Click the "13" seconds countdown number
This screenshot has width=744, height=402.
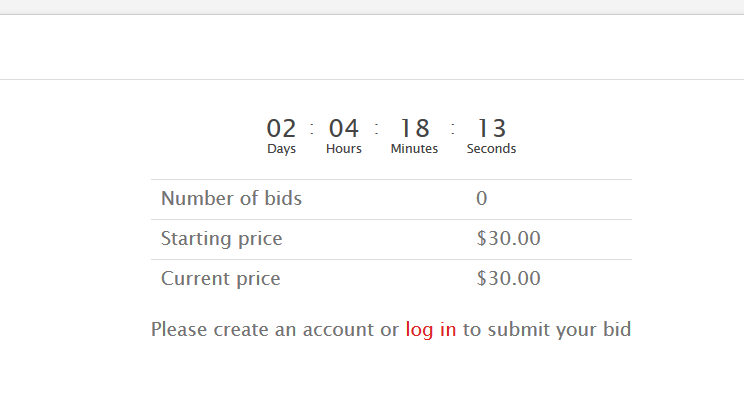(x=491, y=129)
